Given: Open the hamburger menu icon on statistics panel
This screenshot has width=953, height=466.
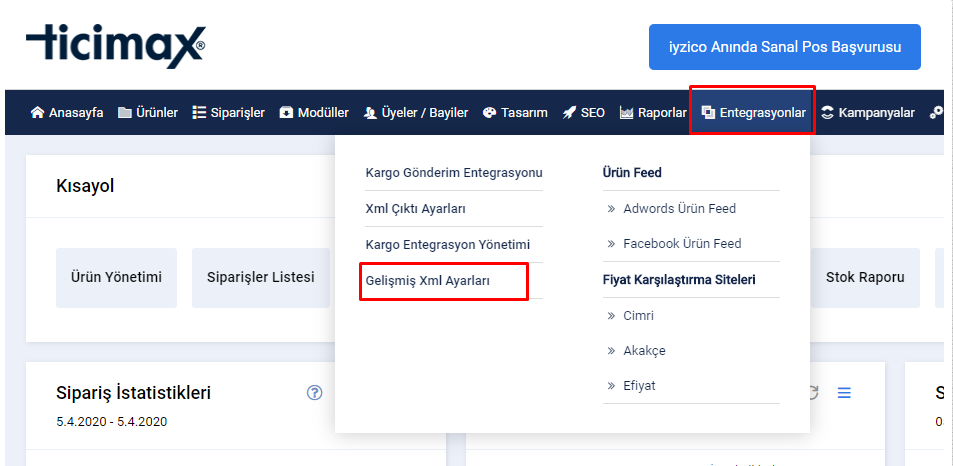Looking at the screenshot, I should pyautogui.click(x=844, y=393).
